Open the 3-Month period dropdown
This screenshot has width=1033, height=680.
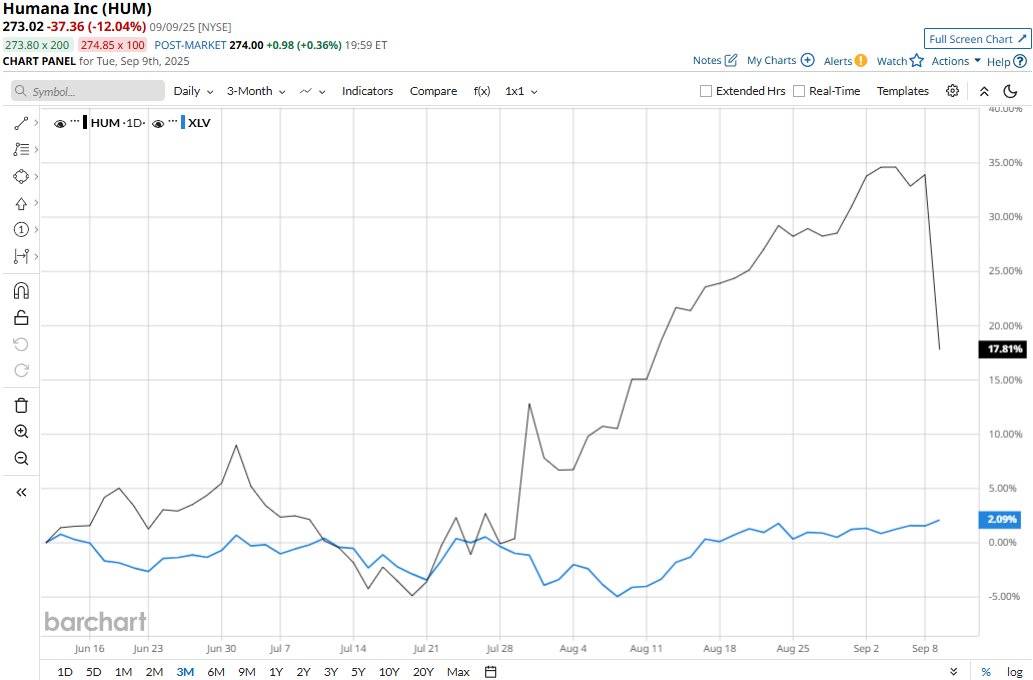[256, 91]
